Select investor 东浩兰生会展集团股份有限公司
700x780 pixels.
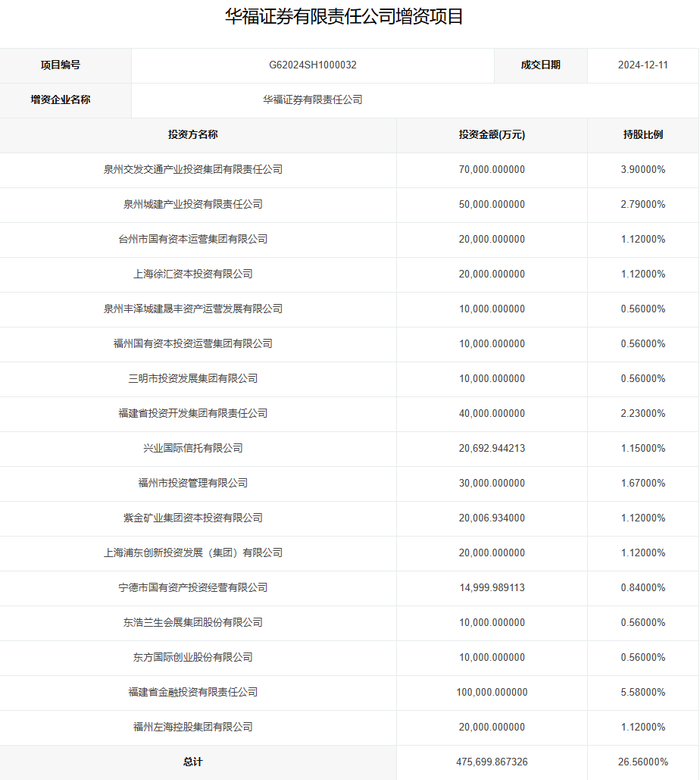[193, 622]
